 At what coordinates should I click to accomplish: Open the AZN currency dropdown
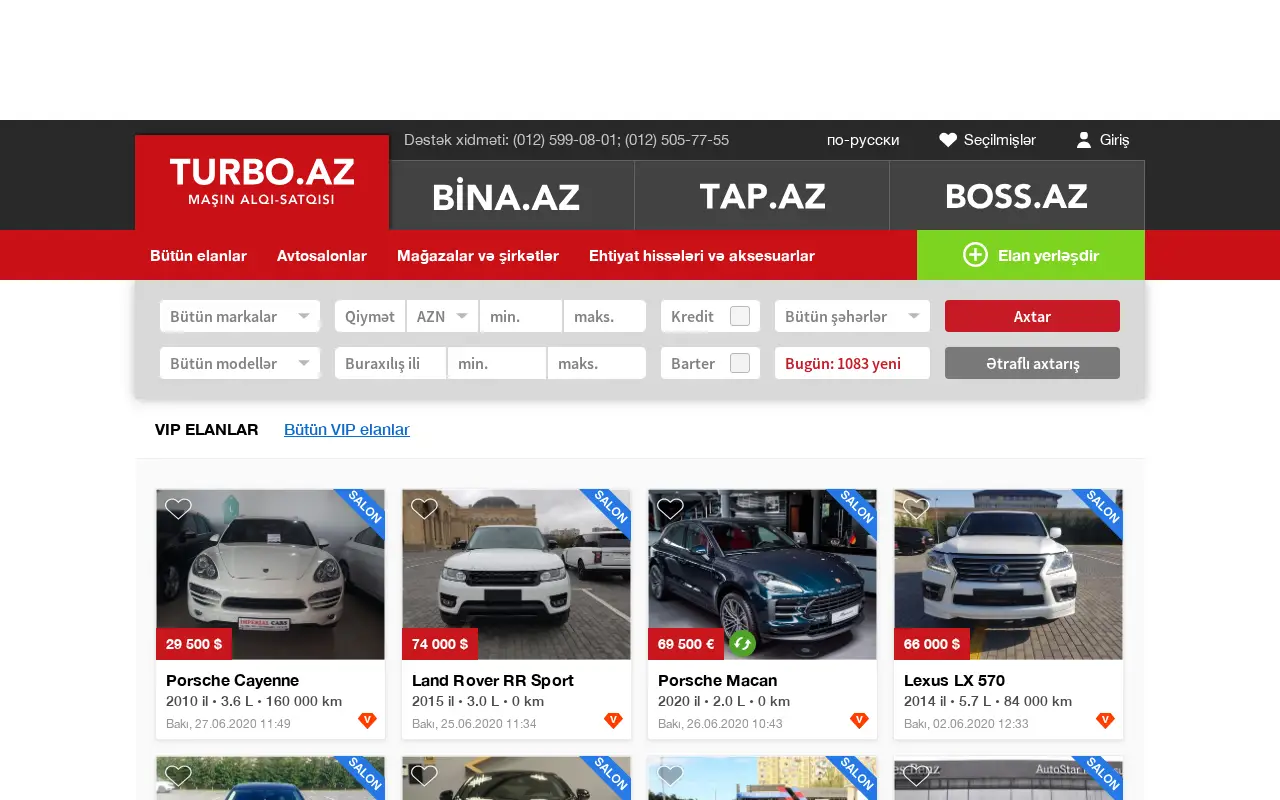click(x=443, y=316)
